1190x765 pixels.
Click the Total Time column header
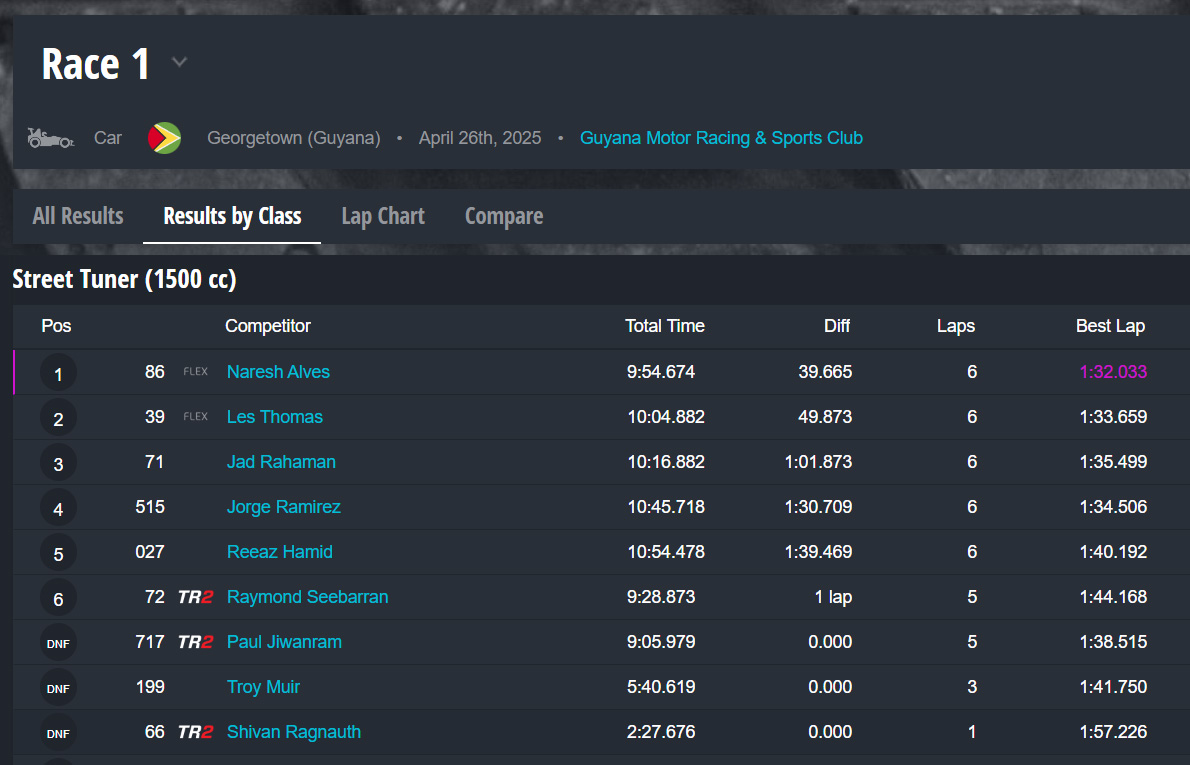pyautogui.click(x=664, y=326)
